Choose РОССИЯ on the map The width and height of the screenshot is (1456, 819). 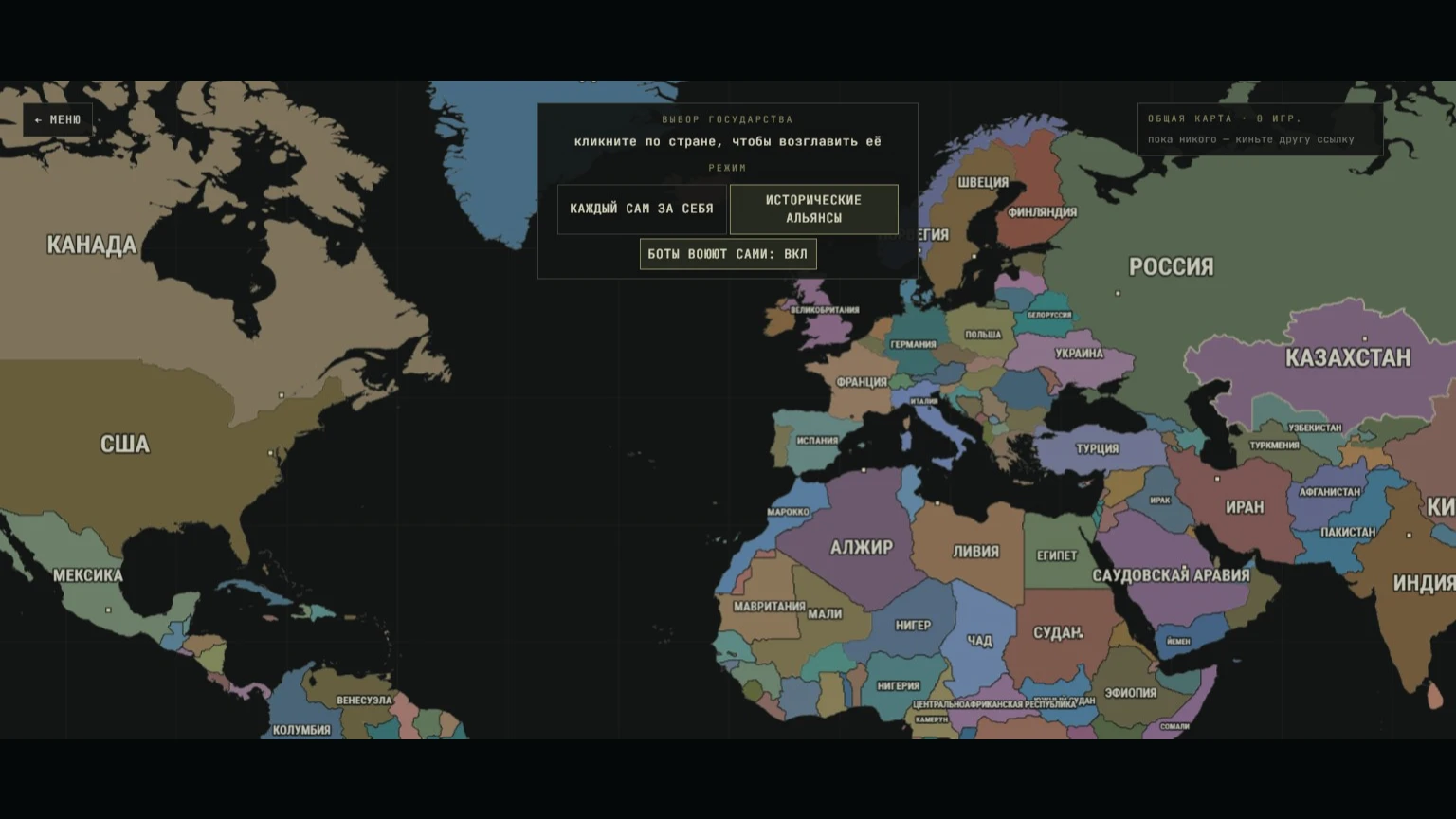click(1172, 267)
